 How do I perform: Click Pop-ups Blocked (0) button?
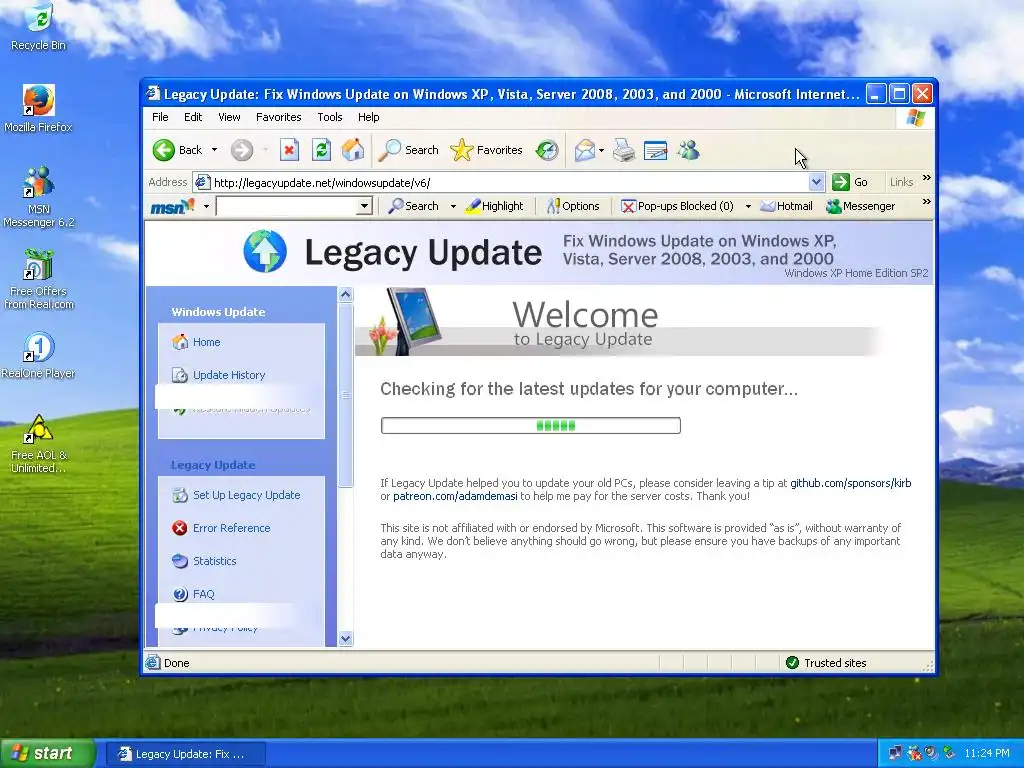click(677, 206)
